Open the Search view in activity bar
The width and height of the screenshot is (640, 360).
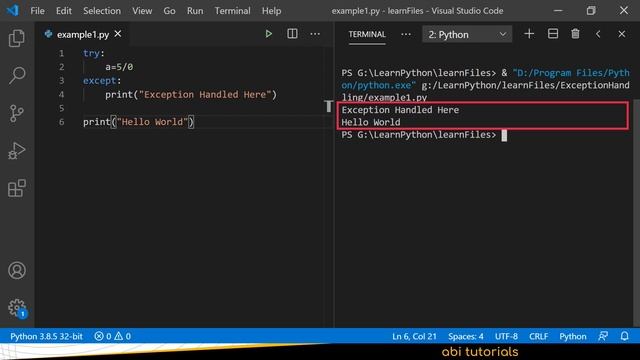pyautogui.click(x=17, y=76)
